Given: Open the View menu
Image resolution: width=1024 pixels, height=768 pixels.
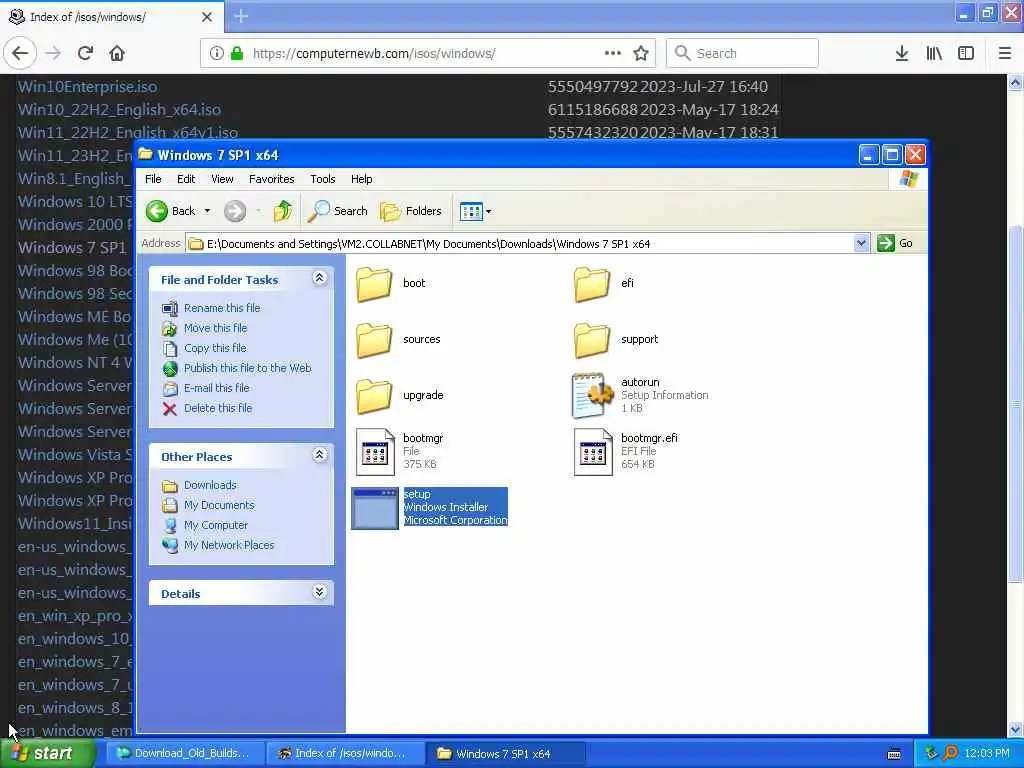Looking at the screenshot, I should [222, 179].
